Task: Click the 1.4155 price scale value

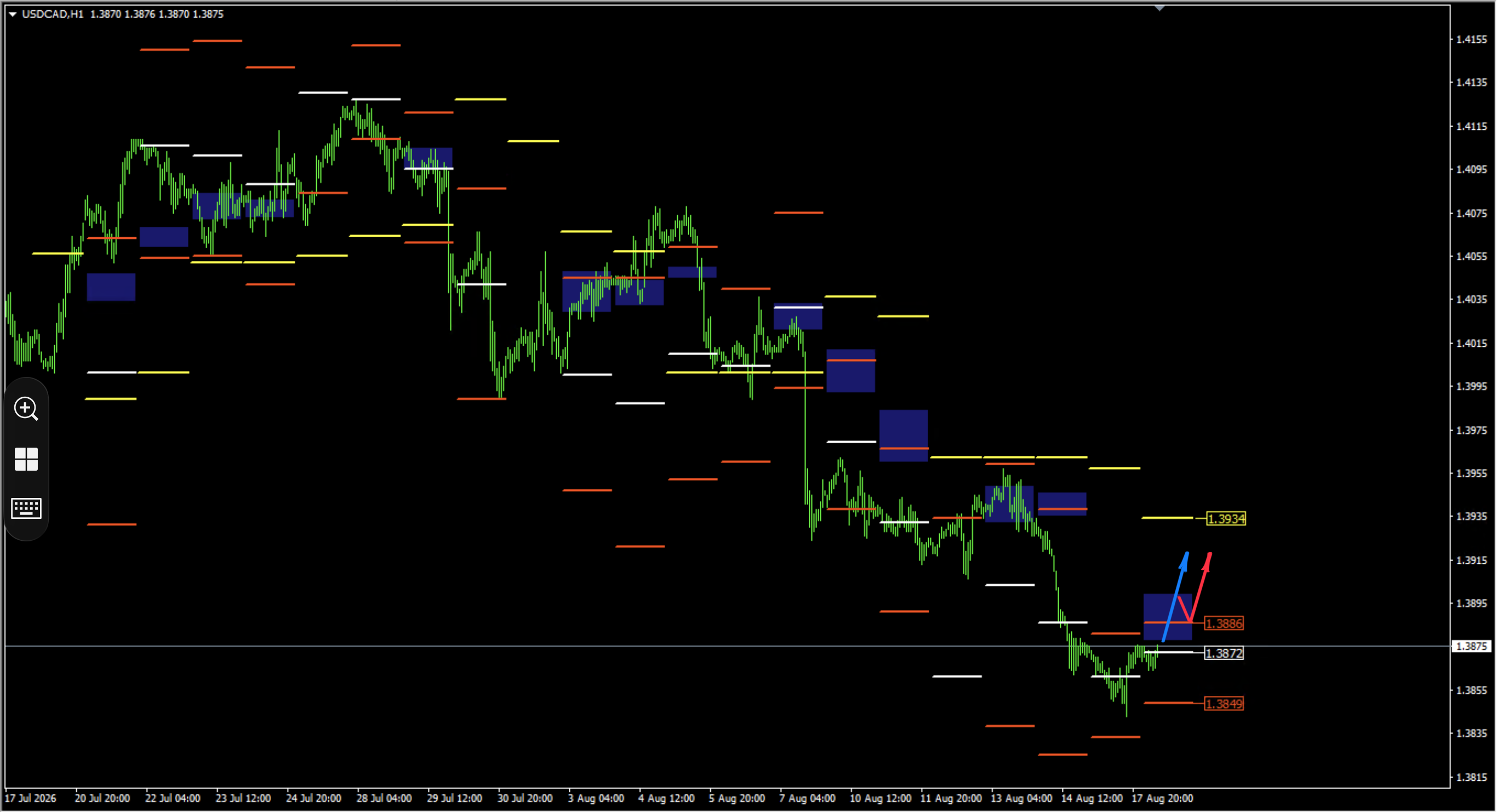Action: (x=1471, y=39)
